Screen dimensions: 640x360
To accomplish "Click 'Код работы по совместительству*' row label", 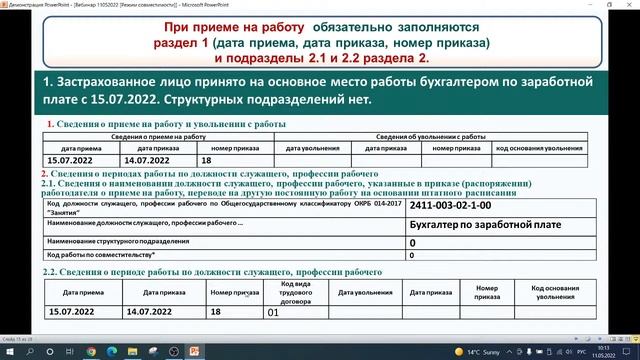I will [101, 255].
